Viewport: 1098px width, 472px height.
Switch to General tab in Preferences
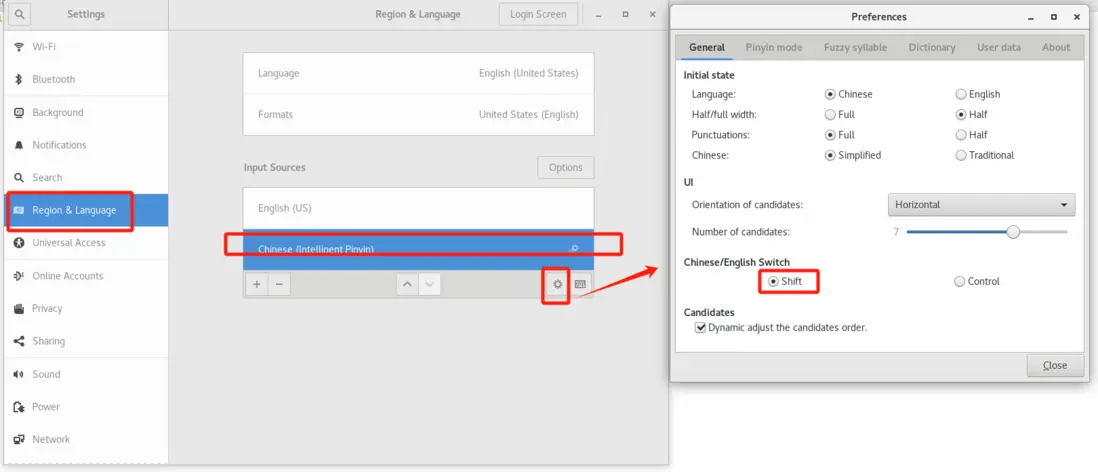707,48
